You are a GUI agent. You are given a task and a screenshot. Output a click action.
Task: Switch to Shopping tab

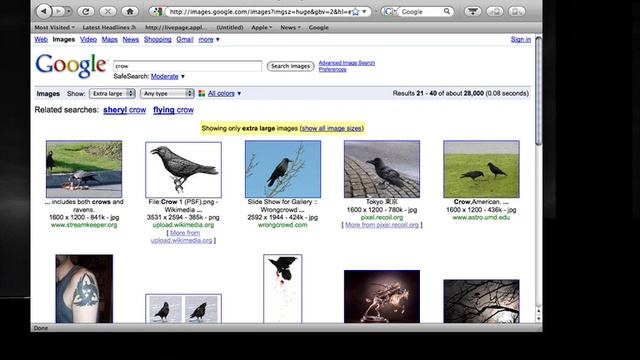point(158,40)
